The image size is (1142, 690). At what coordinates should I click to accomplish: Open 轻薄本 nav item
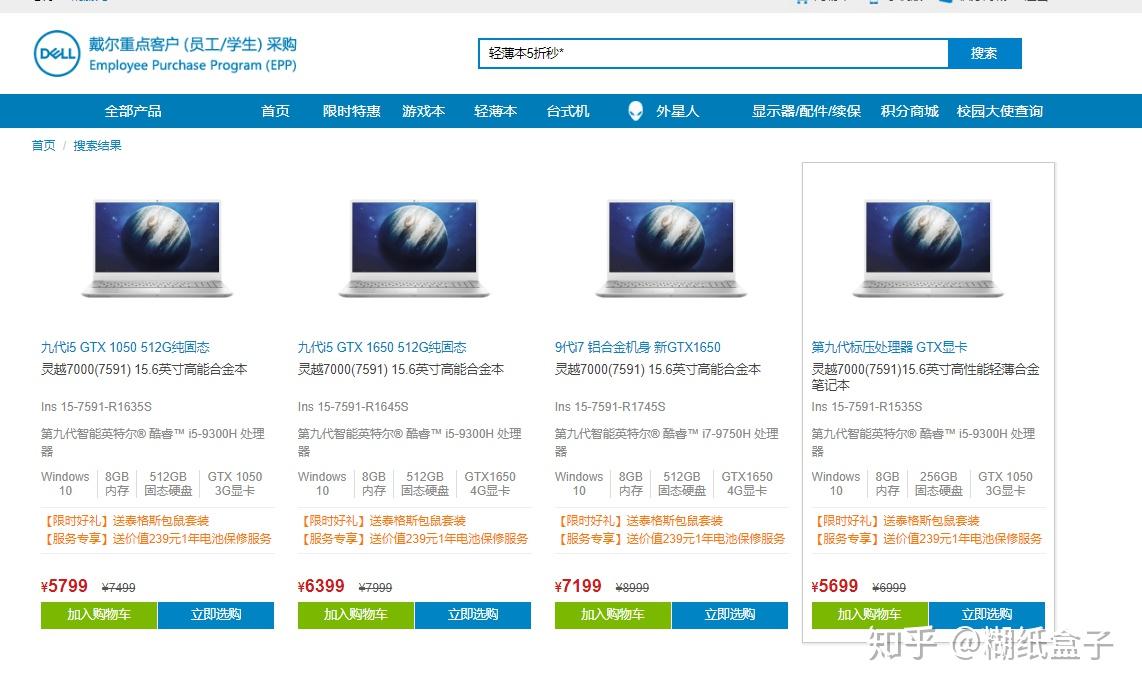tap(496, 111)
